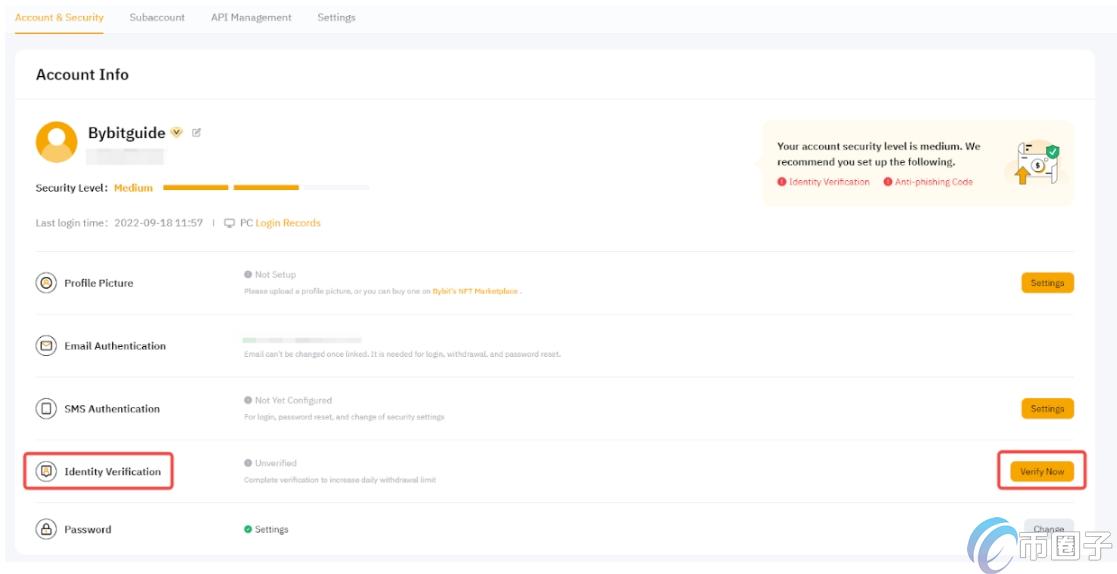Click the edit username pencil icon

[197, 132]
